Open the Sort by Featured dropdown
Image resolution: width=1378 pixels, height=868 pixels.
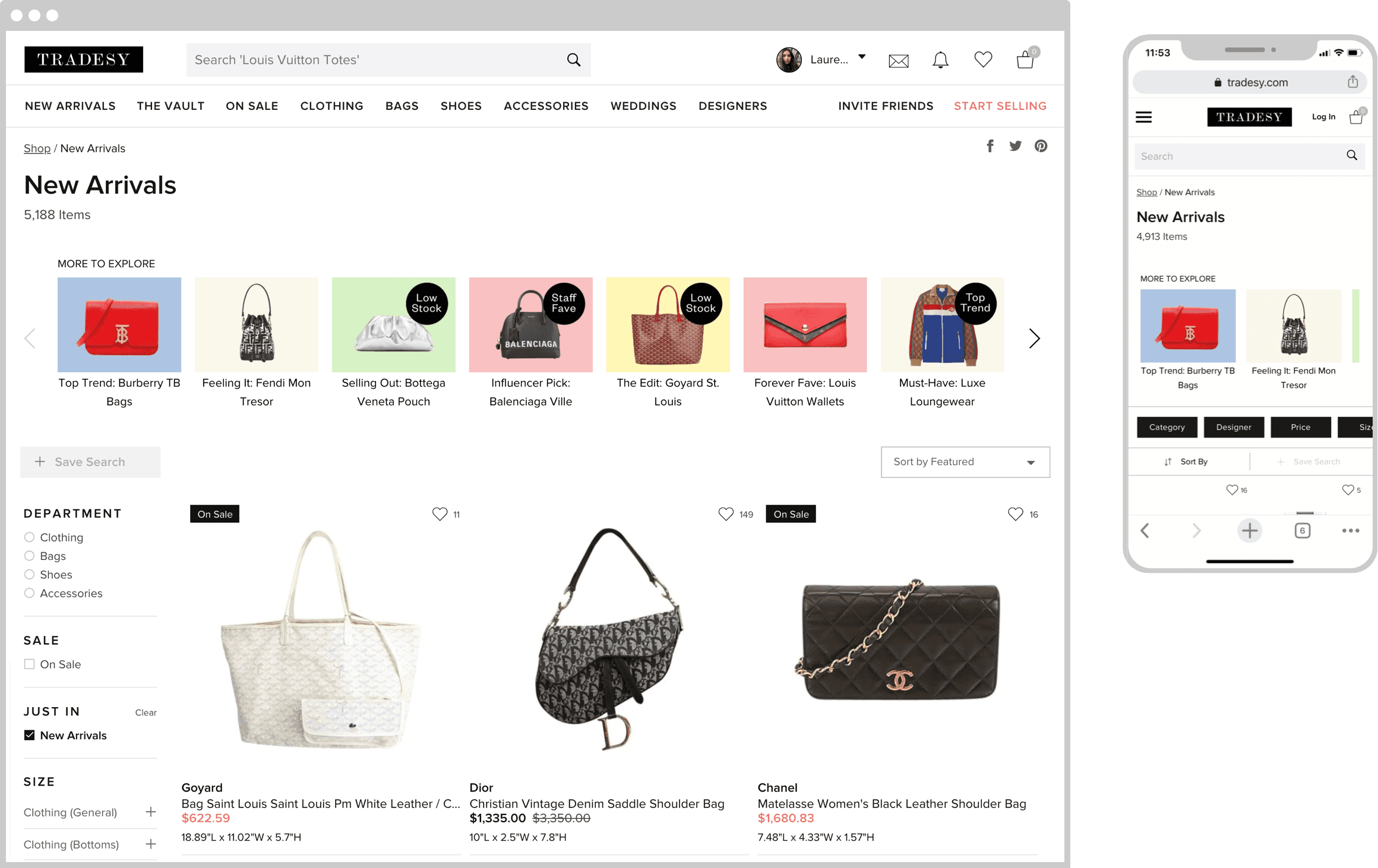click(x=965, y=462)
